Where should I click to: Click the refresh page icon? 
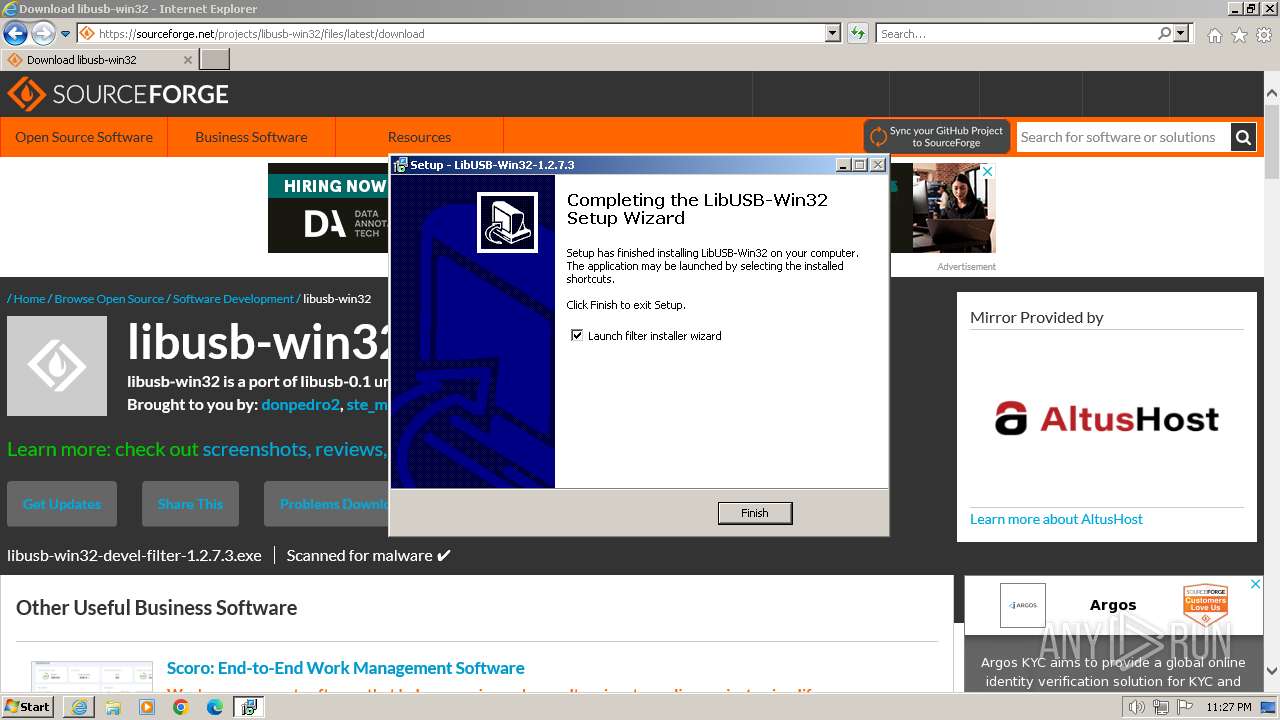858,33
